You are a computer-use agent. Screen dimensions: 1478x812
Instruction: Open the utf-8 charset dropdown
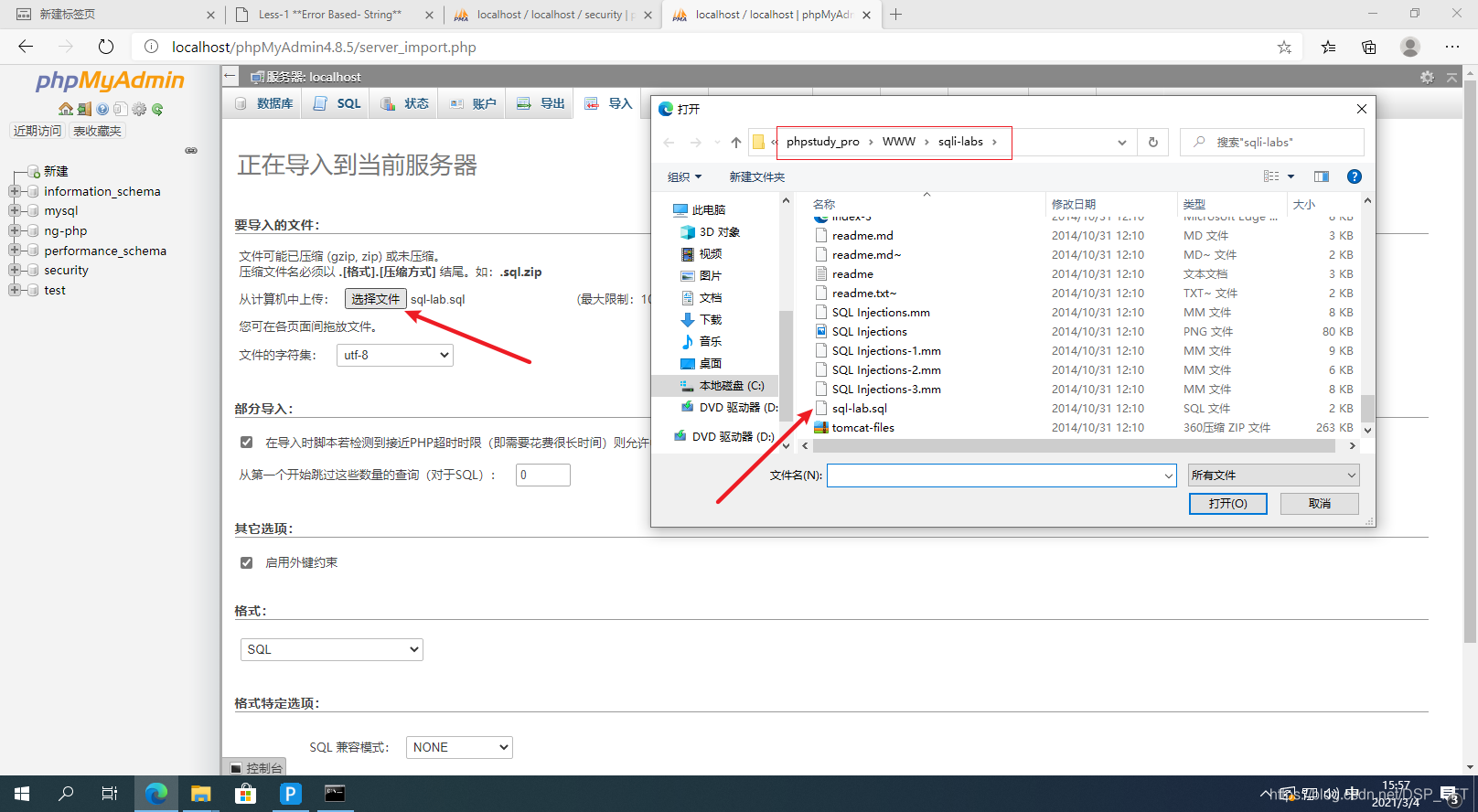pos(395,355)
